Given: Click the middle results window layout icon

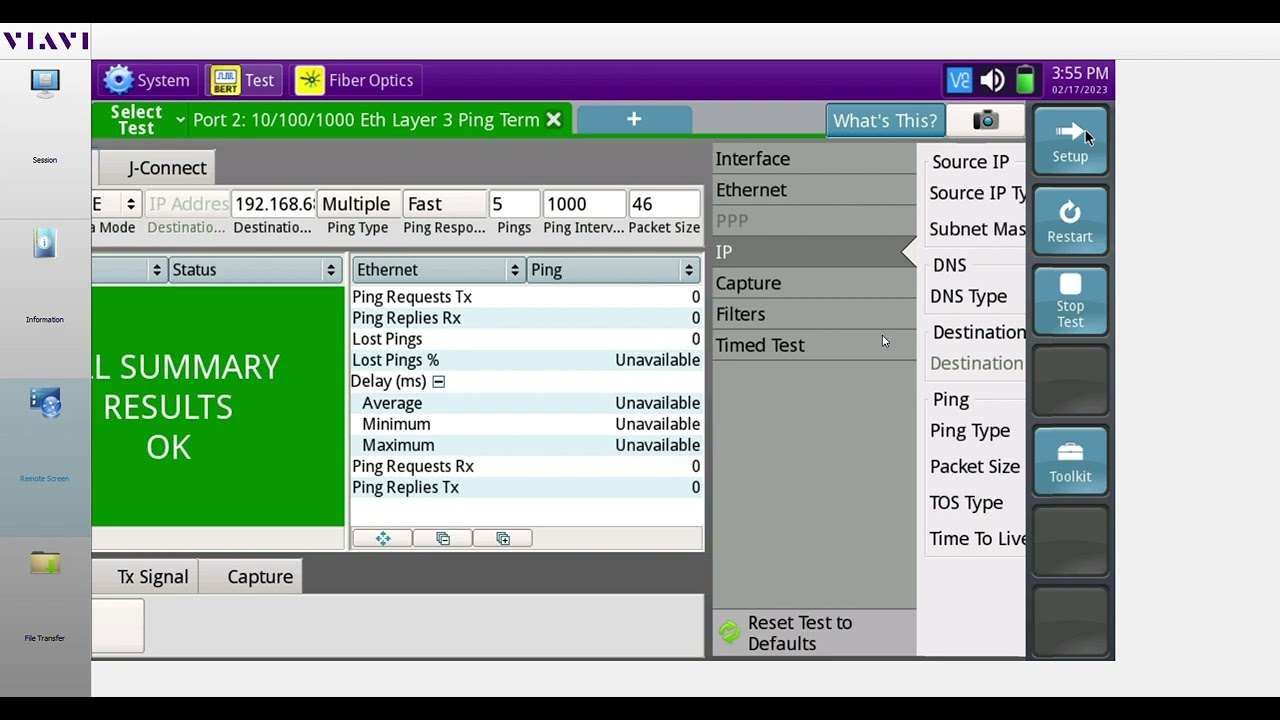Looking at the screenshot, I should coord(443,538).
